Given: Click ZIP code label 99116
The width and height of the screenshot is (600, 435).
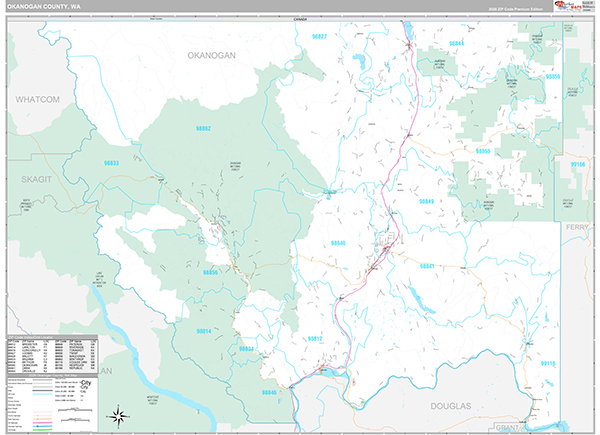Looking at the screenshot, I should 548,363.
